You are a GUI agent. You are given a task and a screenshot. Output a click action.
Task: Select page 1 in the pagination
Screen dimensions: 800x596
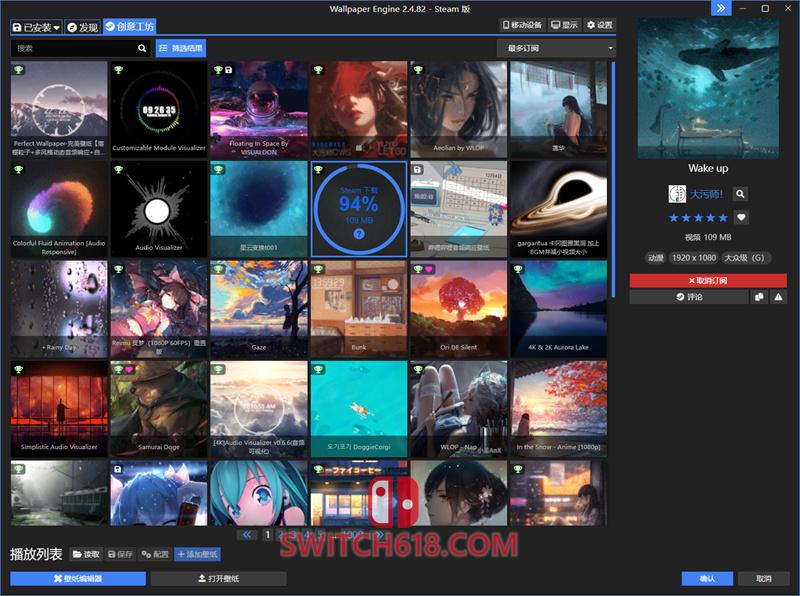[267, 535]
